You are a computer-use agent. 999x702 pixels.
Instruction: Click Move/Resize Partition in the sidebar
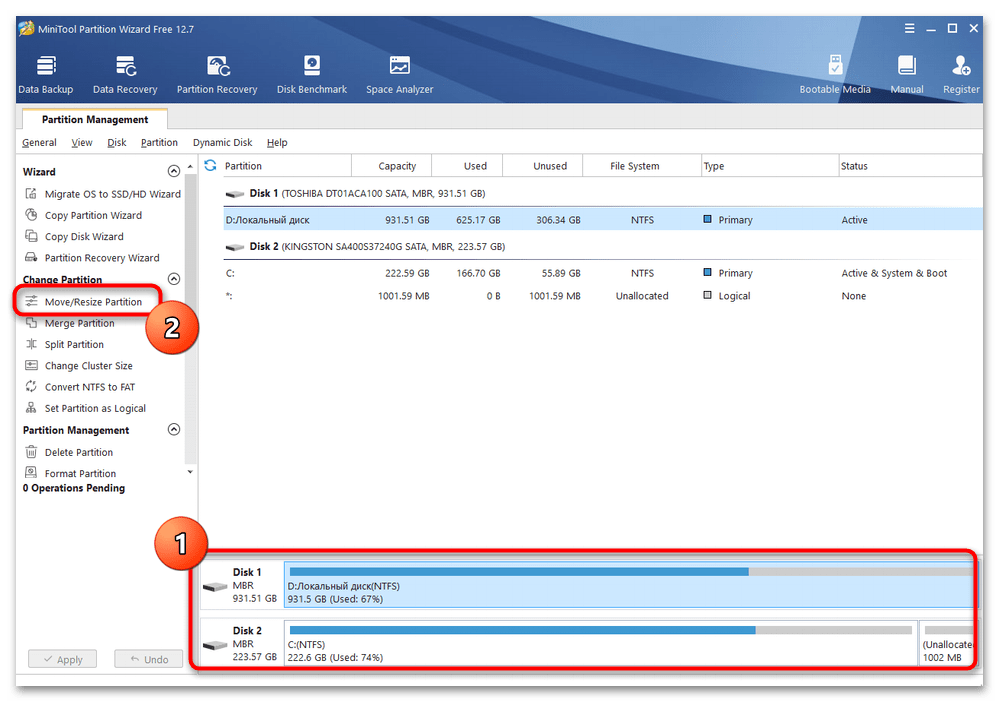coord(93,302)
